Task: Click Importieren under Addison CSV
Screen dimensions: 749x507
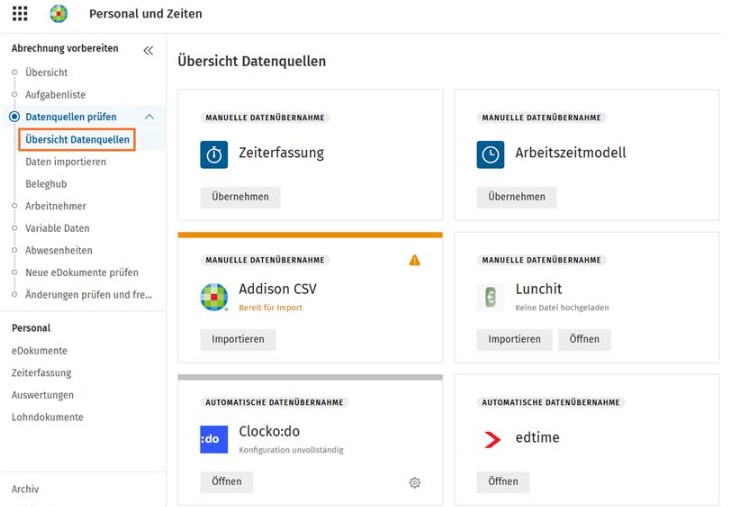Action: tap(238, 339)
